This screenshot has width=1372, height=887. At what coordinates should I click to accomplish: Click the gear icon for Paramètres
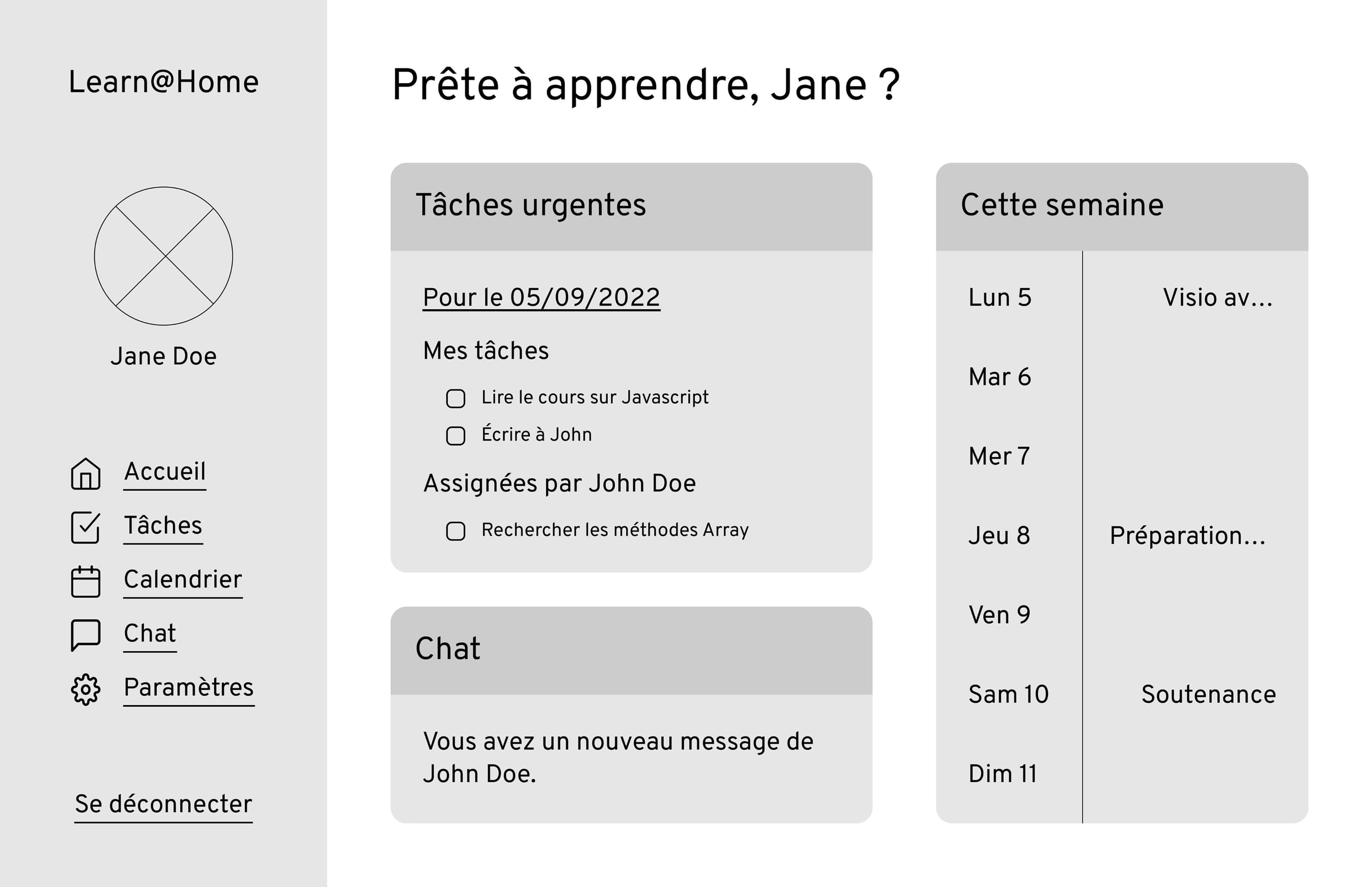coord(85,689)
